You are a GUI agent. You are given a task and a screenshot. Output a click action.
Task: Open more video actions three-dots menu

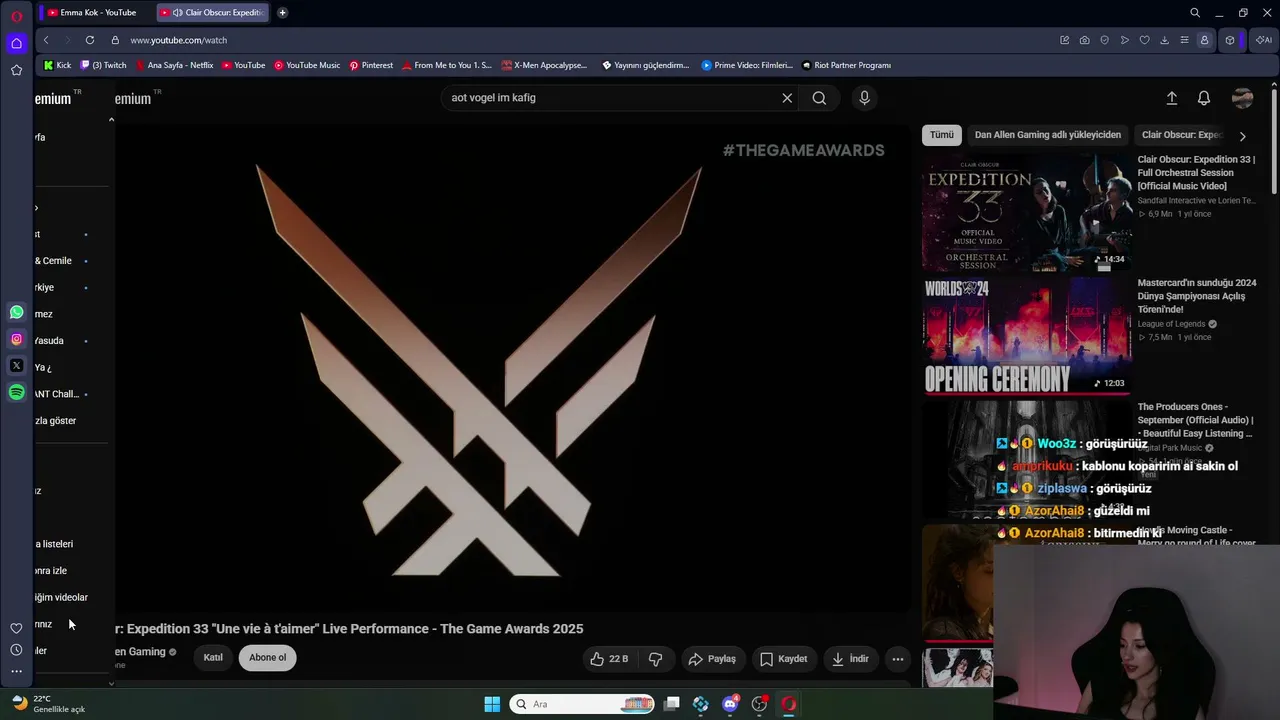pyautogui.click(x=898, y=659)
